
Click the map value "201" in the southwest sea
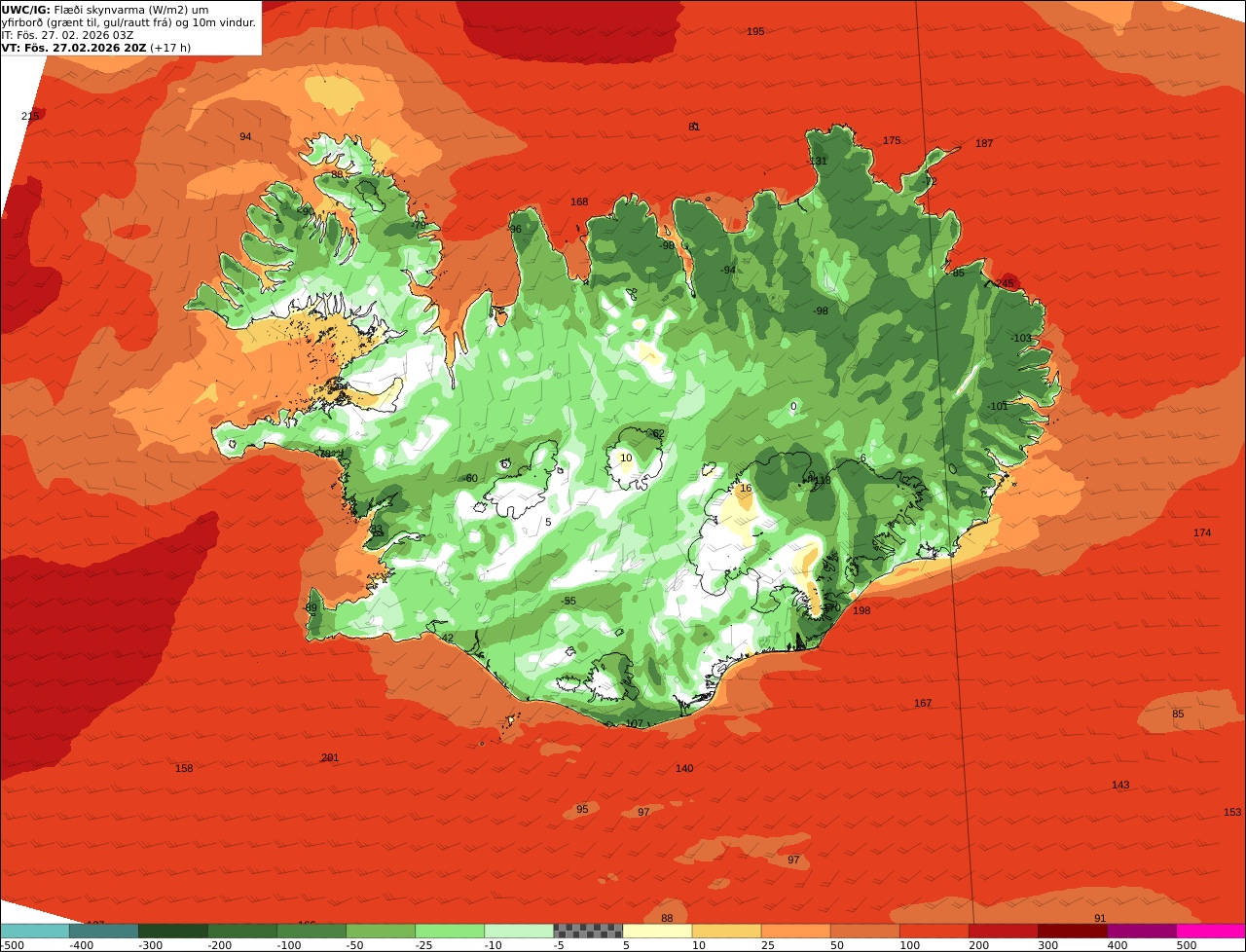330,758
